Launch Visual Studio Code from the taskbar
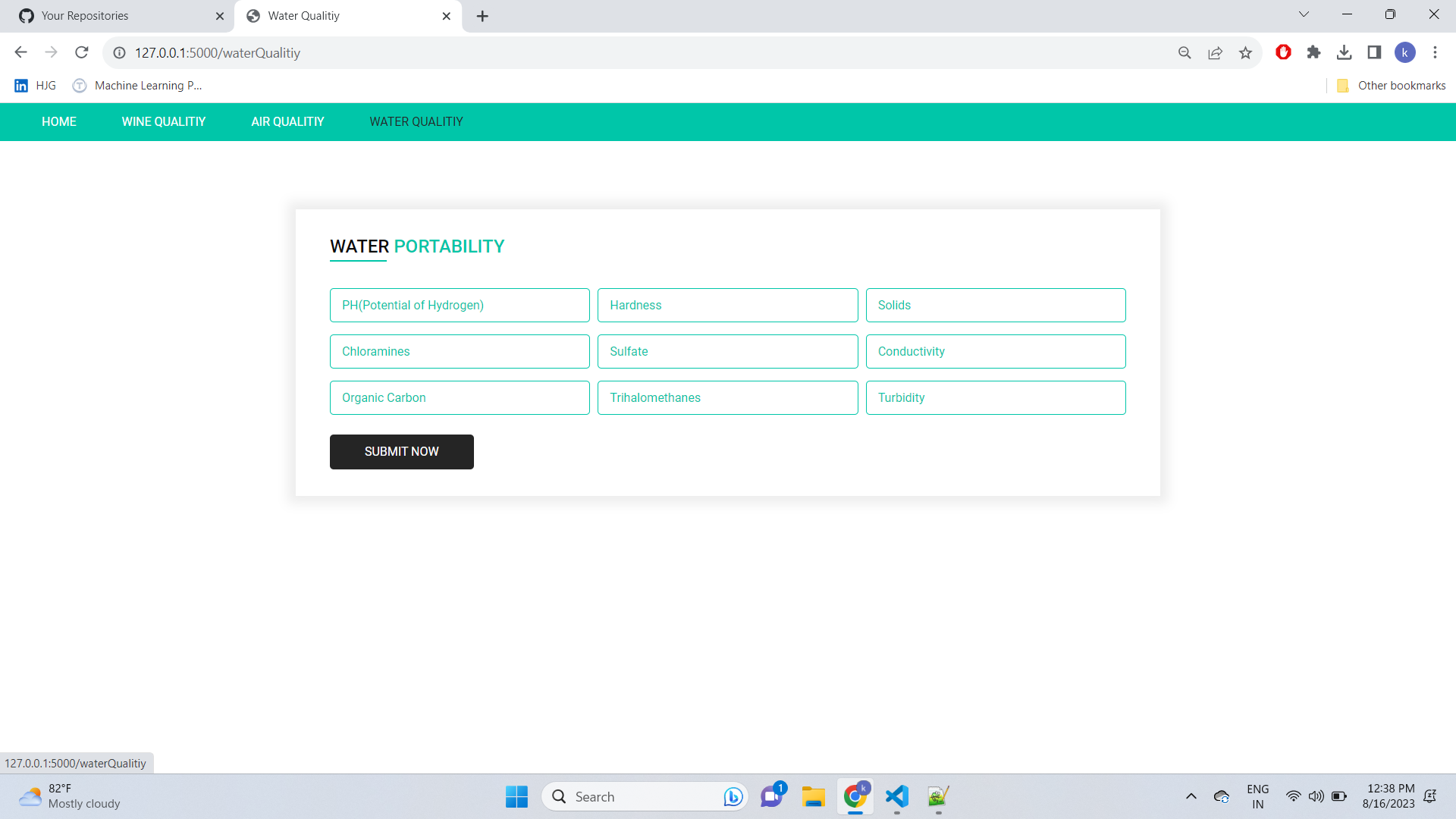The height and width of the screenshot is (819, 1456). pyautogui.click(x=897, y=797)
